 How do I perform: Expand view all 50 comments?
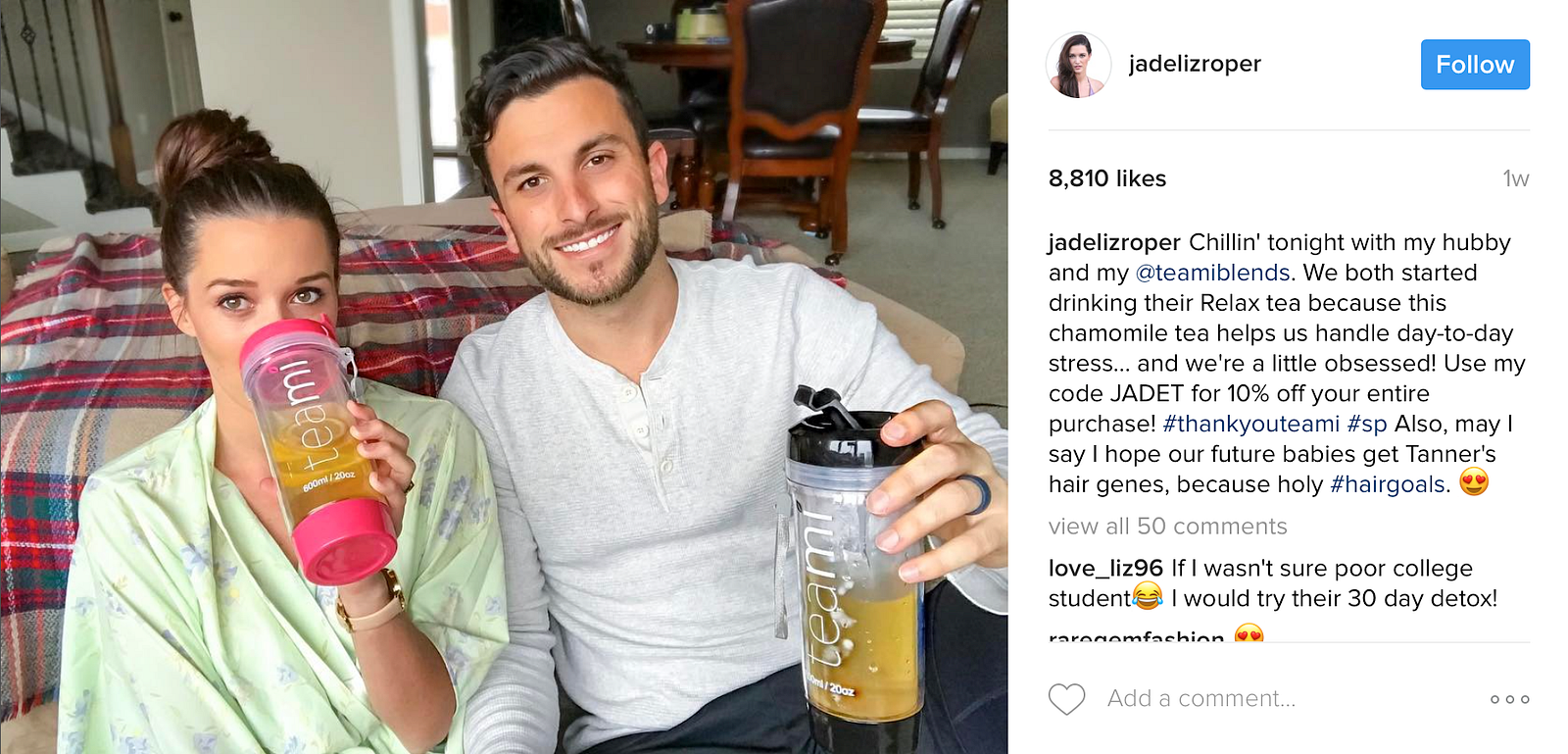tap(1167, 527)
